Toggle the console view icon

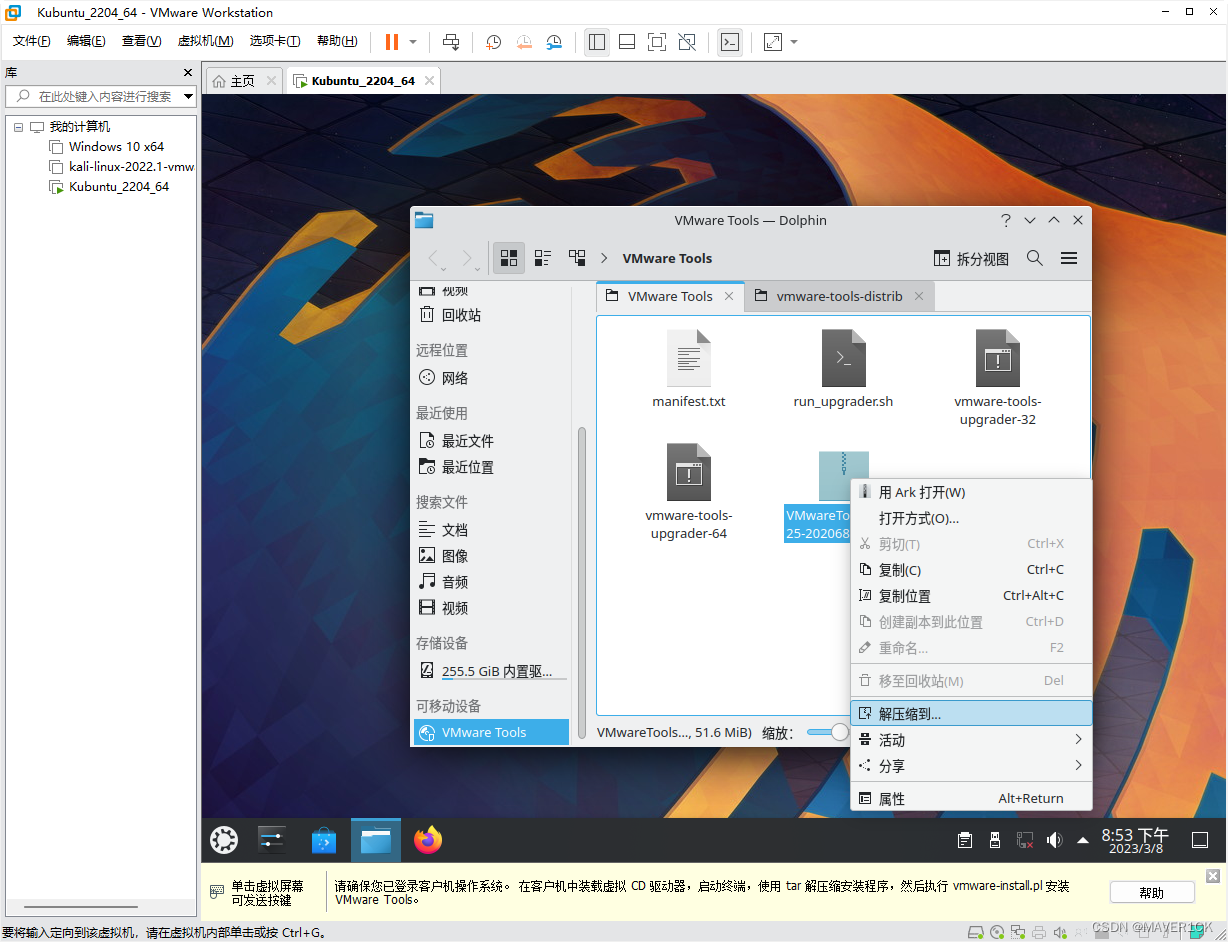click(x=730, y=42)
